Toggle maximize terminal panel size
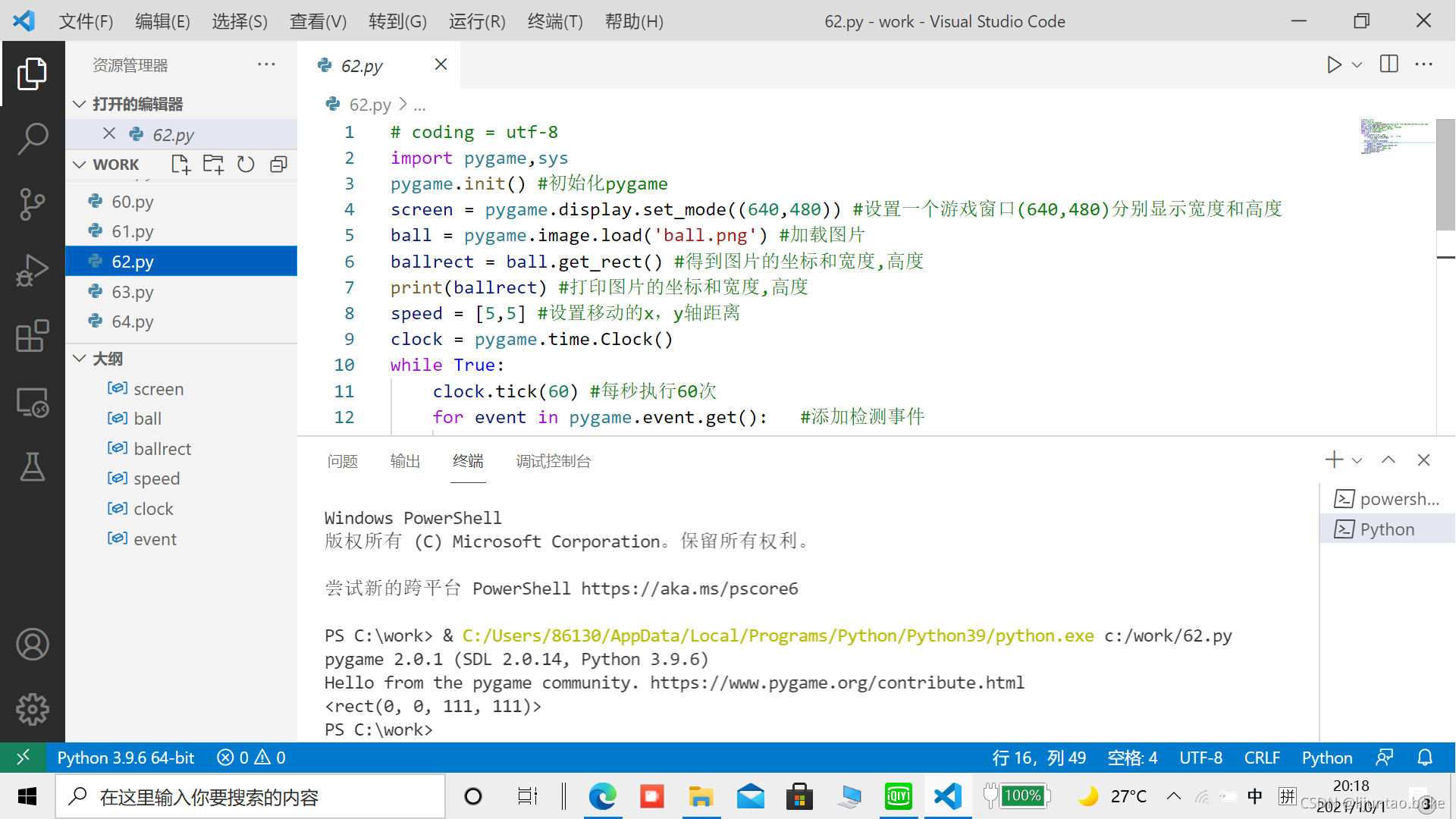This screenshot has width=1456, height=819. click(x=1388, y=460)
